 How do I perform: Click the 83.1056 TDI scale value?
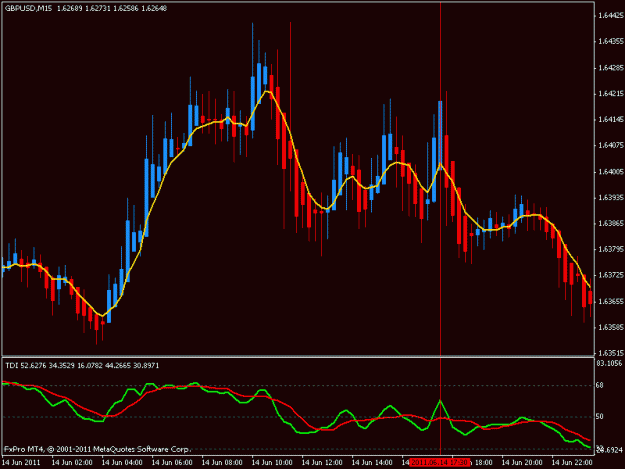(x=609, y=363)
